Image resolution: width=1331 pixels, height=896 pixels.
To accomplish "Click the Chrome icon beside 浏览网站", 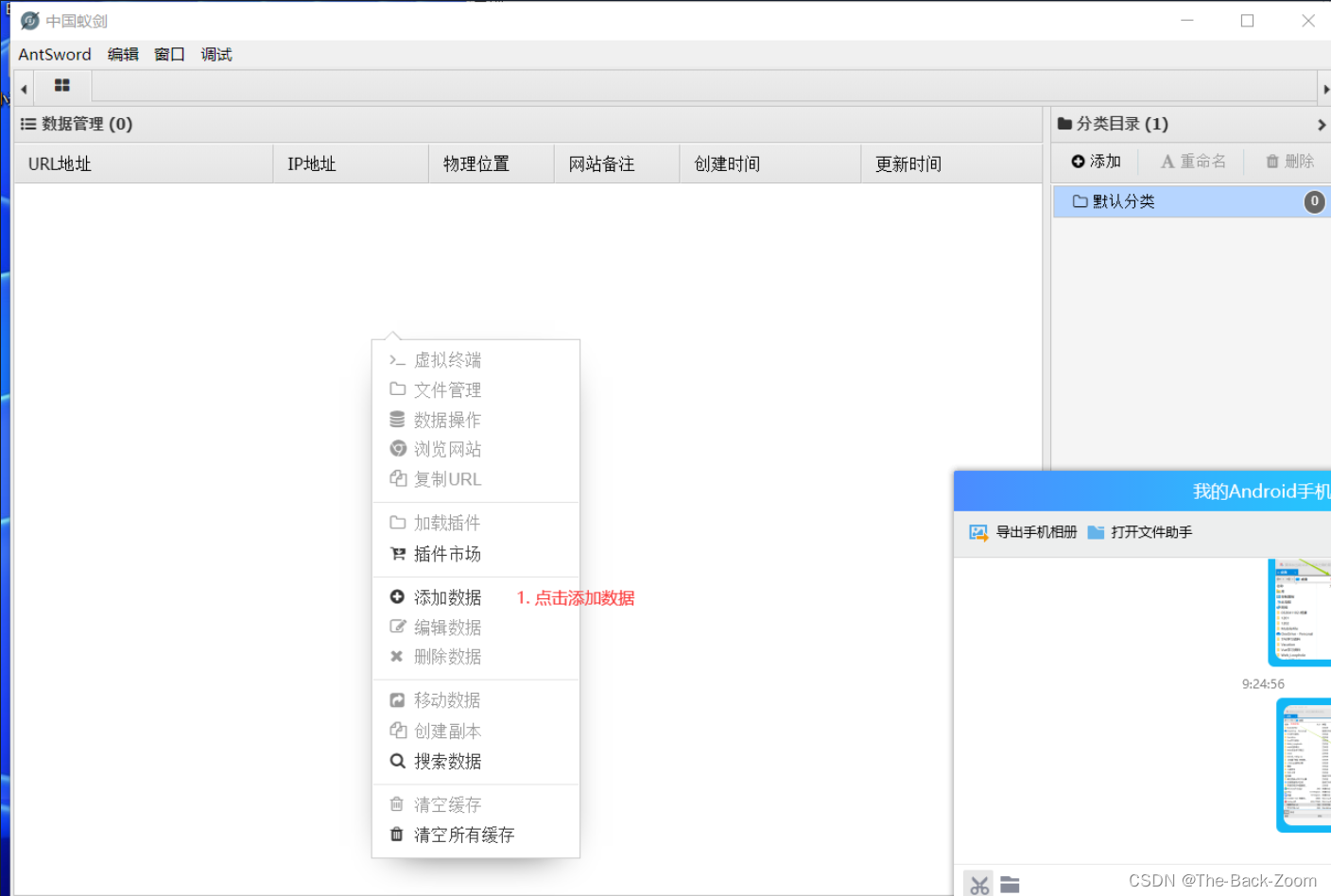I will pos(398,449).
